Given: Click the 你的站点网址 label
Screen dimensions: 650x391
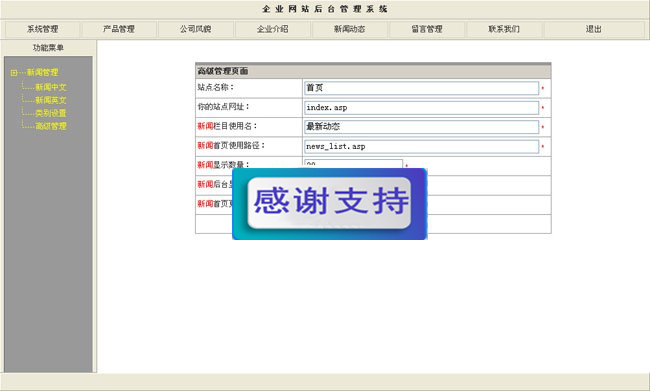Looking at the screenshot, I should (223, 107).
